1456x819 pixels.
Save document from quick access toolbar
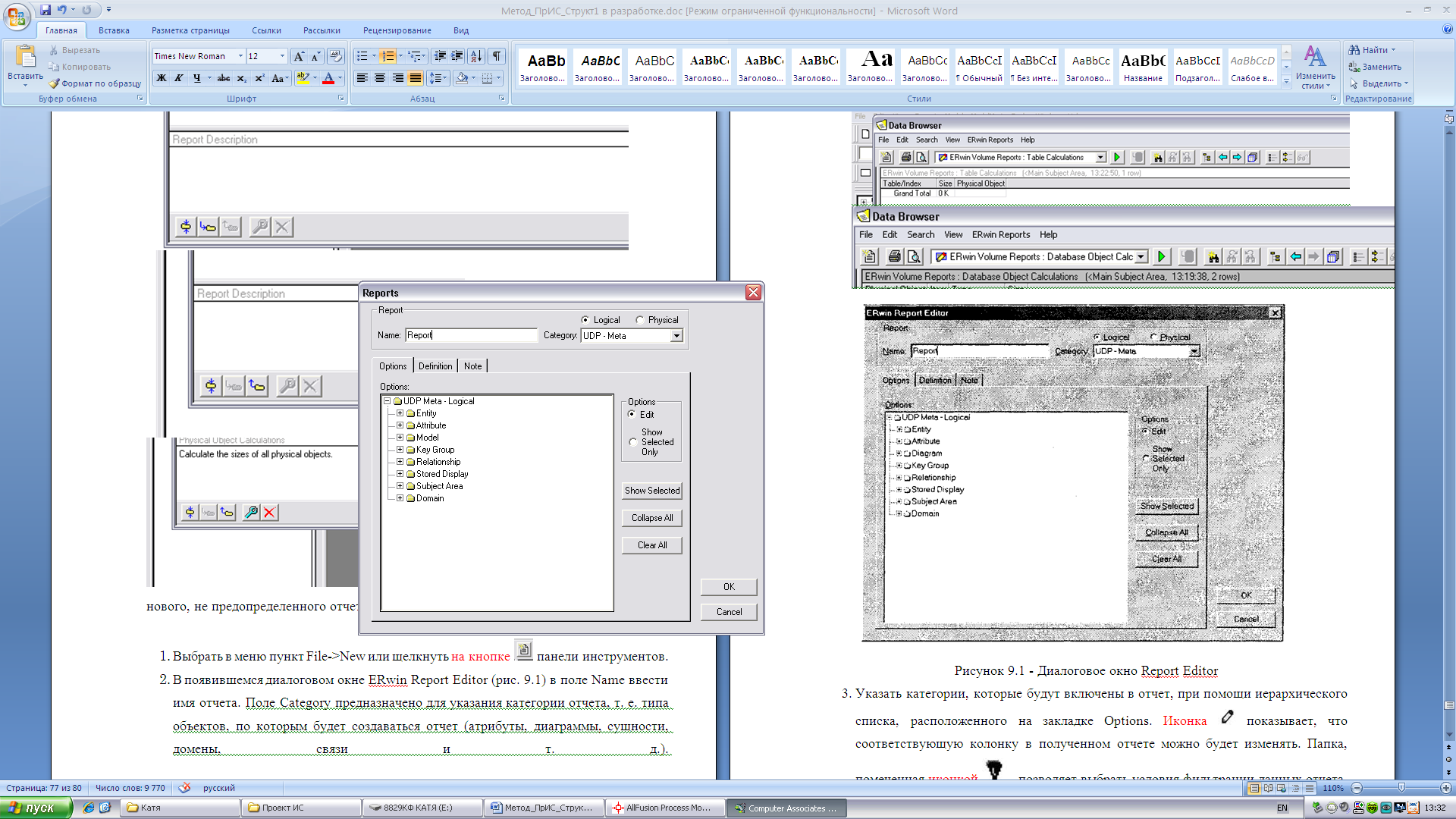pos(45,10)
